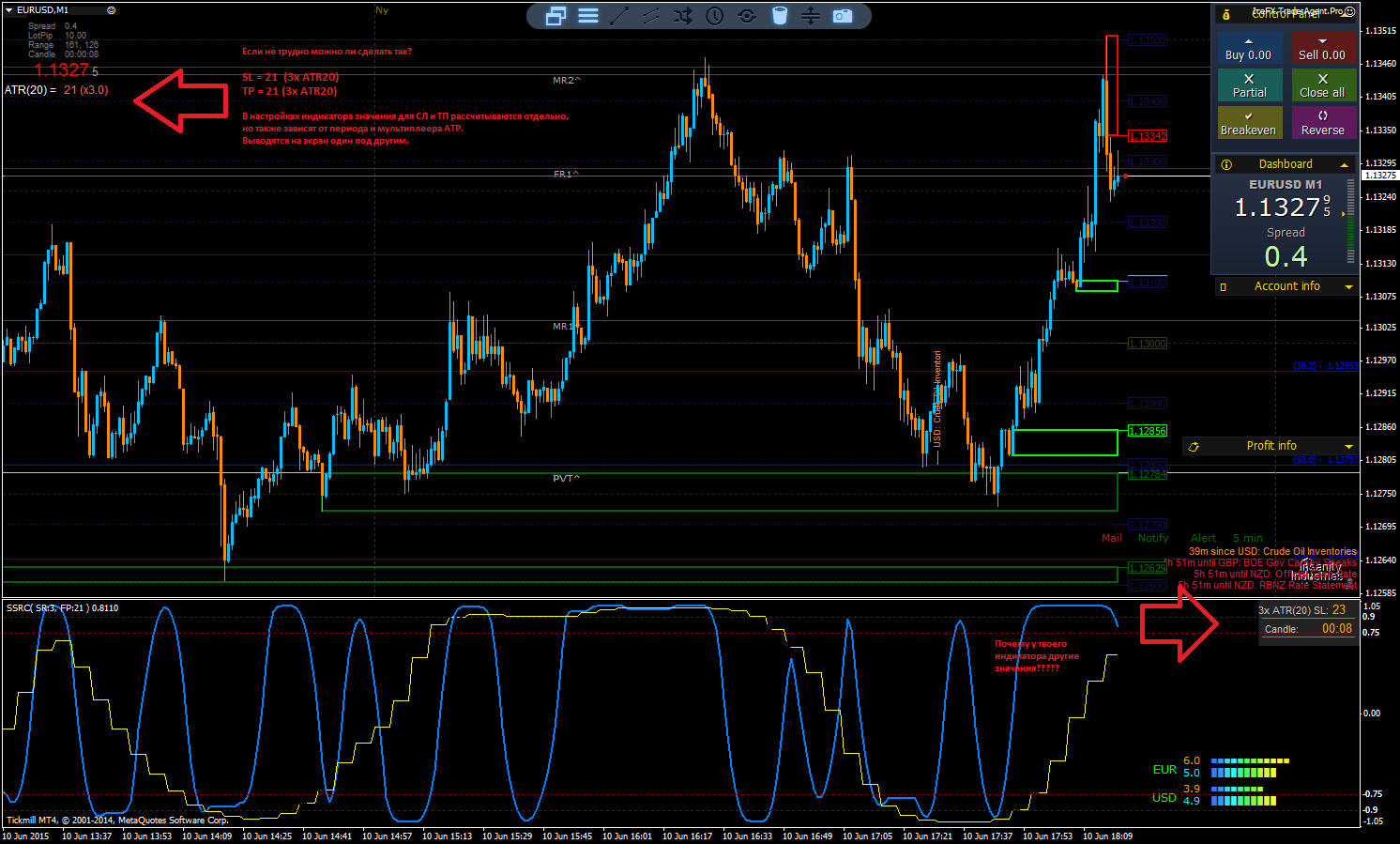Click the overlapping windows icon in top toolbar
This screenshot has height=844, width=1400.
tap(555, 16)
